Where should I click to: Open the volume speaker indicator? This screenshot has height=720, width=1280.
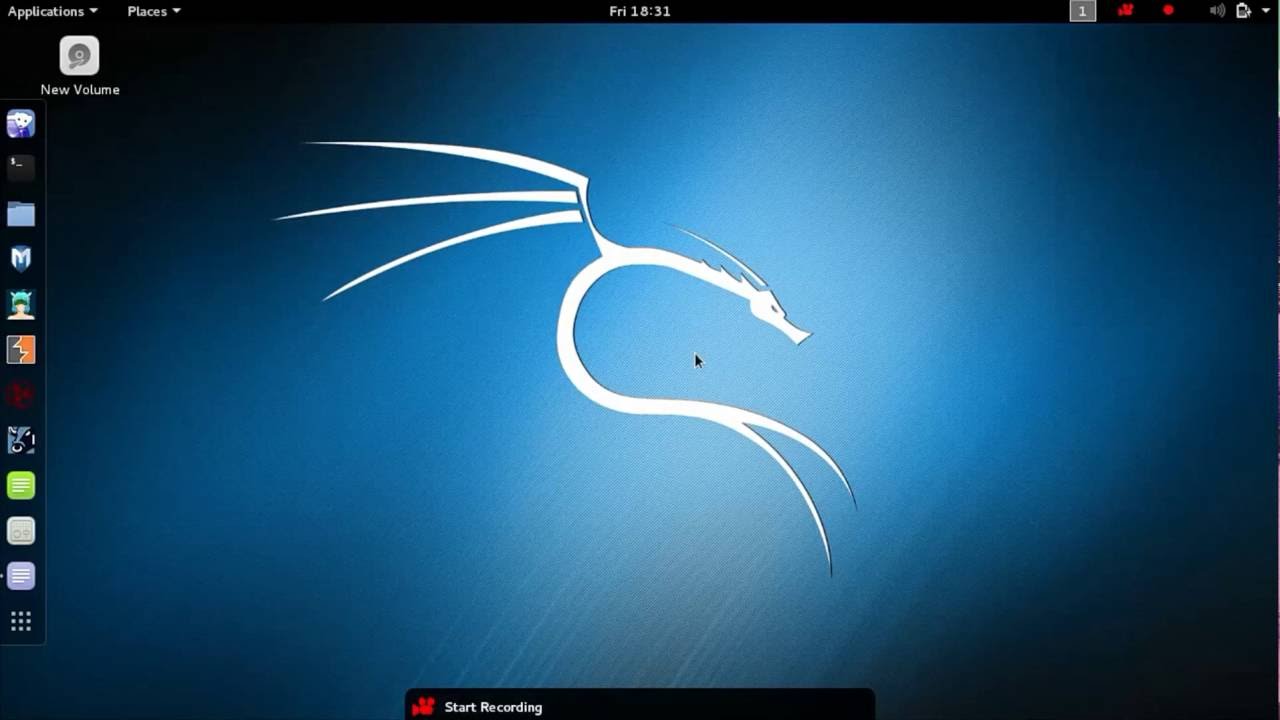1217,11
